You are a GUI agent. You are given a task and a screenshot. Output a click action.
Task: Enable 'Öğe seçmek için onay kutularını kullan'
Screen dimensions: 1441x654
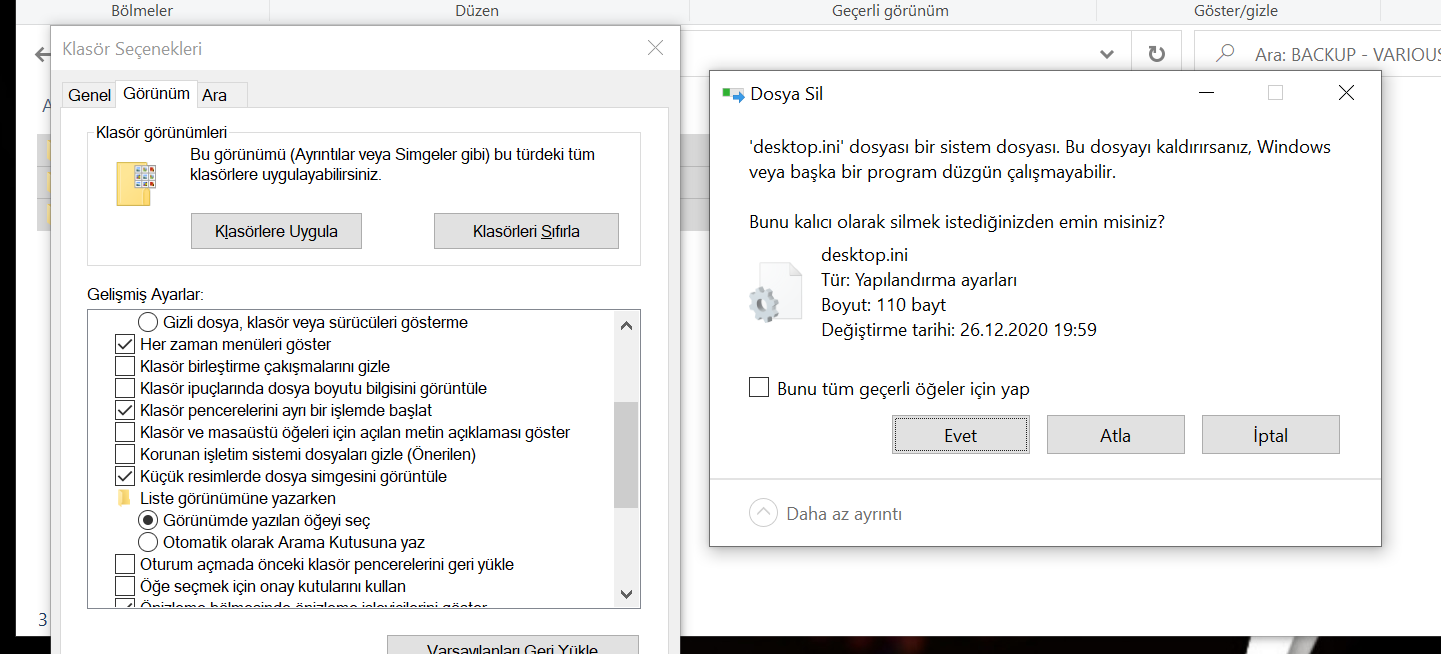pyautogui.click(x=125, y=586)
